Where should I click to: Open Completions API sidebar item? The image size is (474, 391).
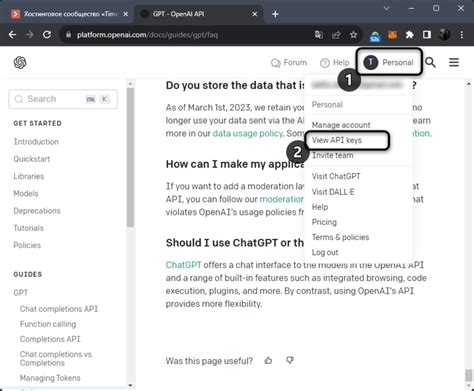50,339
